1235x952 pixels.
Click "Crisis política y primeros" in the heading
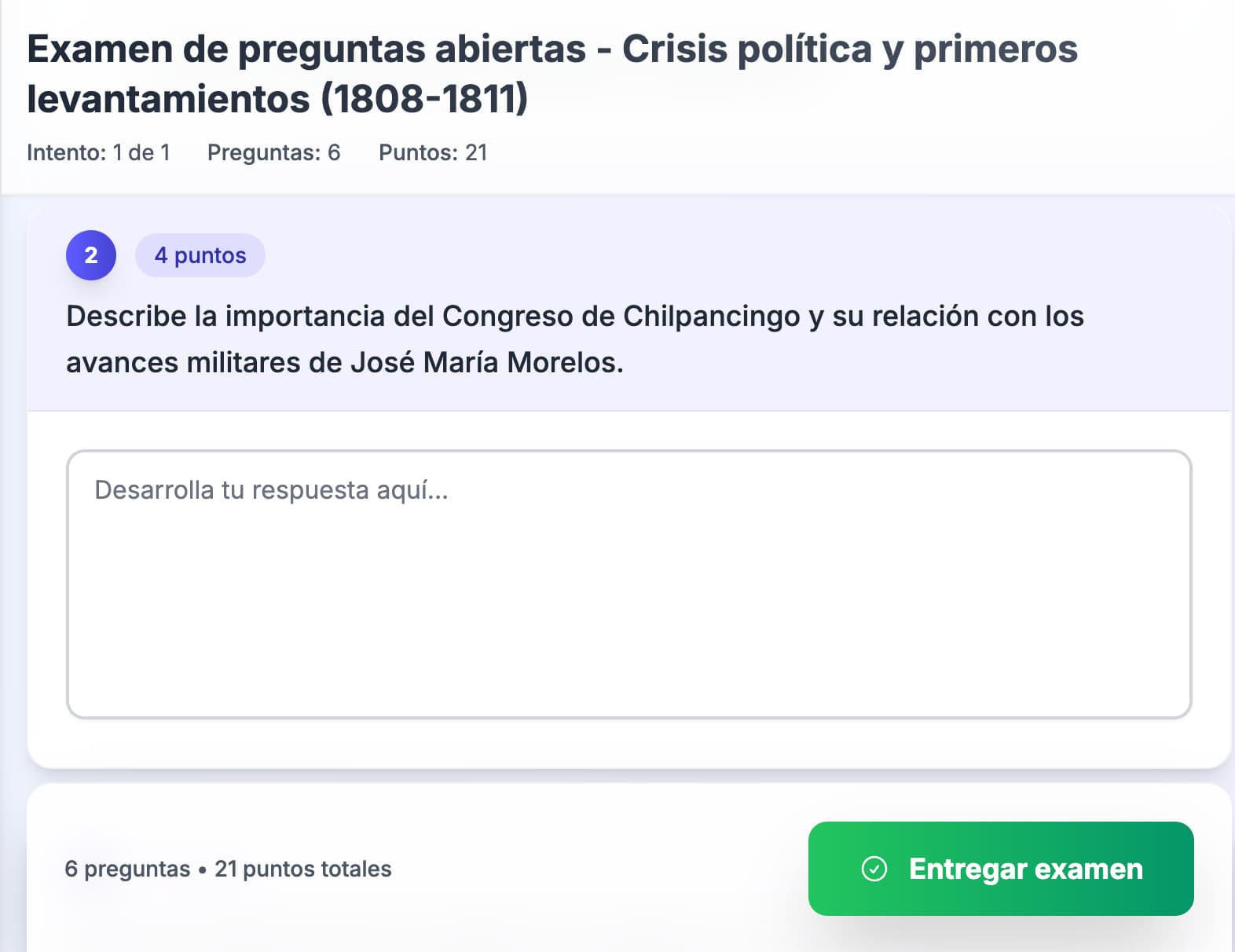(849, 49)
